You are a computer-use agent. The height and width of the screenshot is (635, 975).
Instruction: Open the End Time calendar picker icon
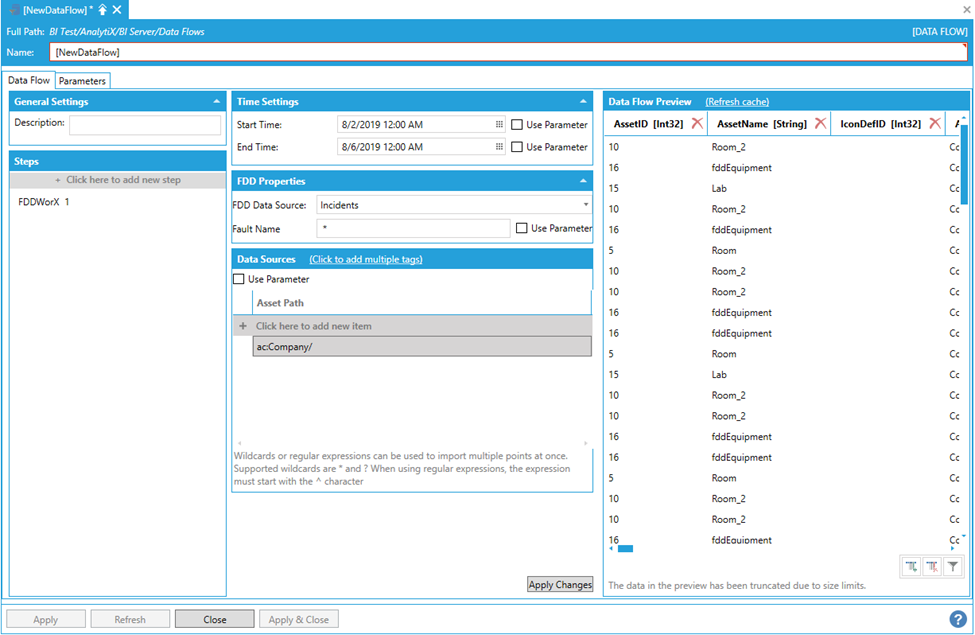coord(499,147)
